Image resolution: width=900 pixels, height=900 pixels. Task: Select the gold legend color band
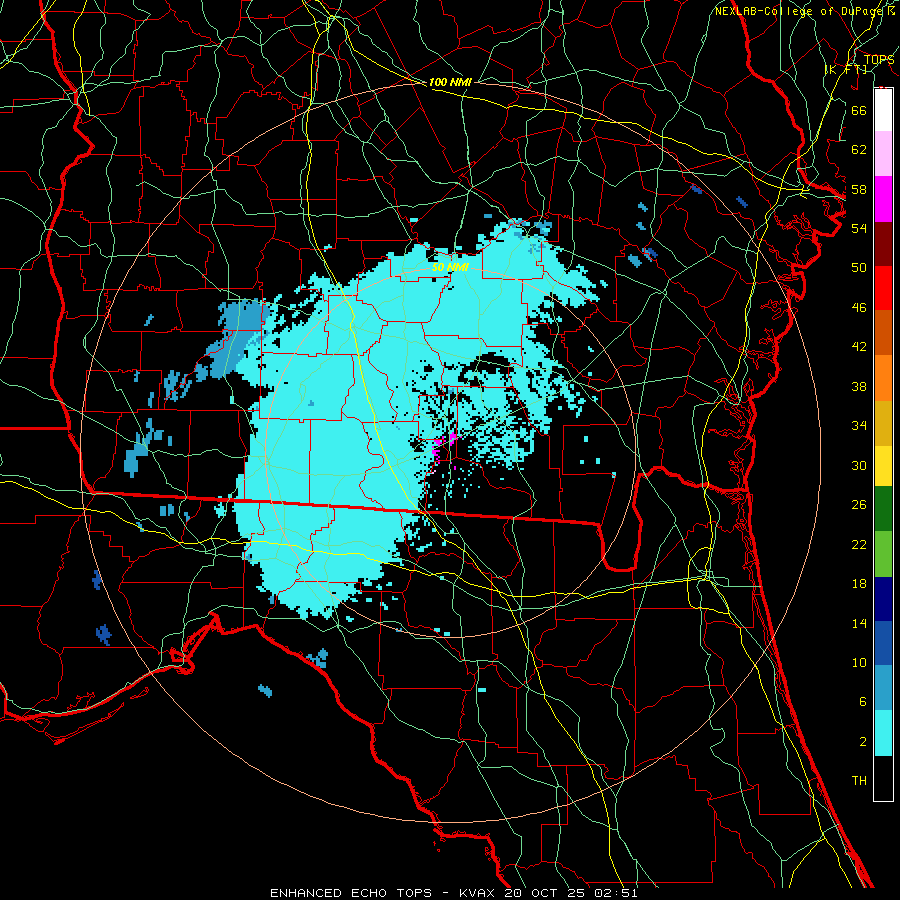883,423
